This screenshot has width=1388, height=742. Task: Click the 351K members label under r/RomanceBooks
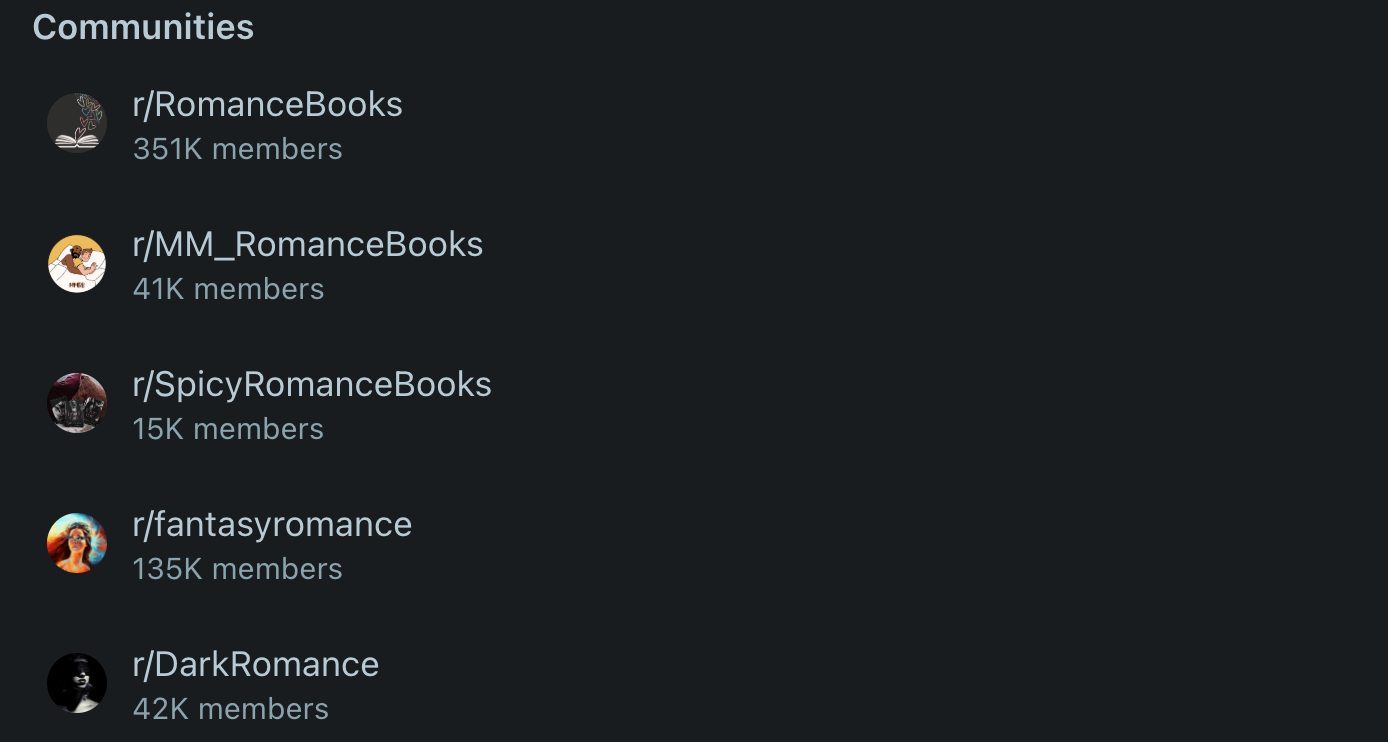(238, 148)
